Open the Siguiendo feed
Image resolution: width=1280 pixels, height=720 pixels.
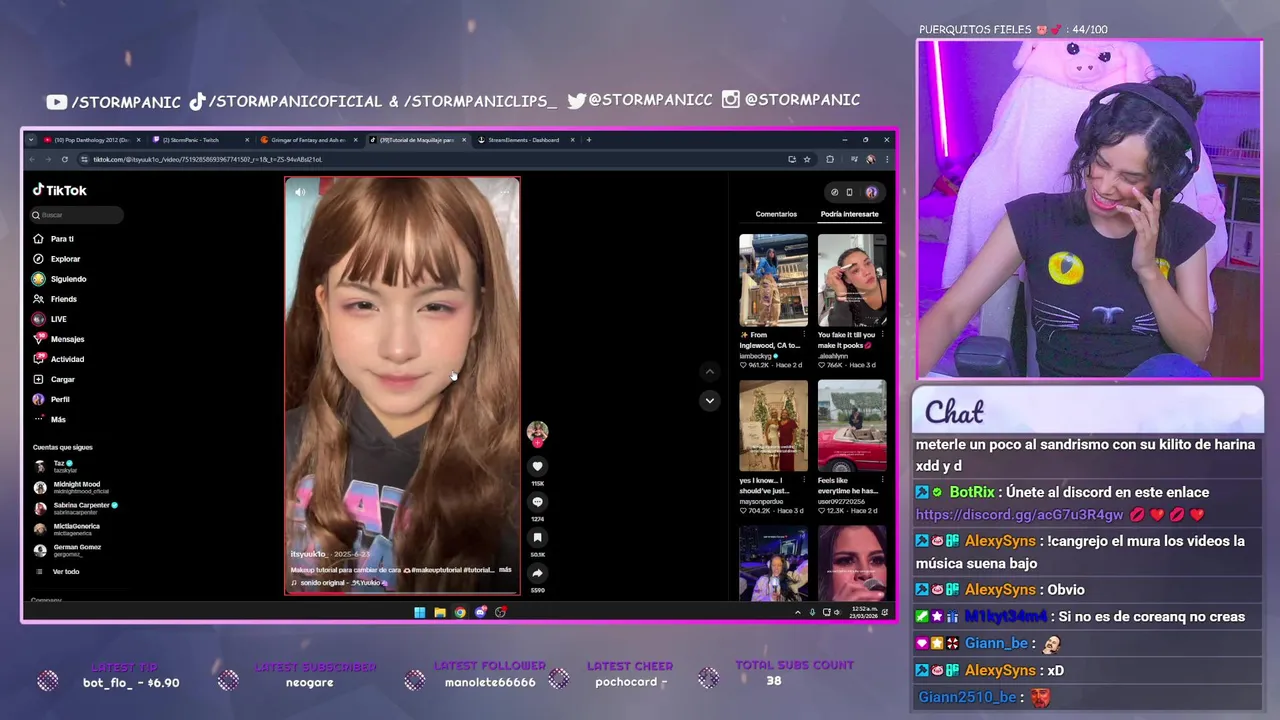pyautogui.click(x=60, y=279)
